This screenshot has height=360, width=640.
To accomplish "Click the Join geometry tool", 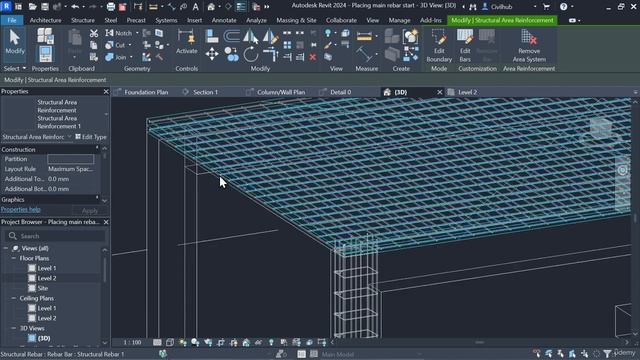I will 116,57.
